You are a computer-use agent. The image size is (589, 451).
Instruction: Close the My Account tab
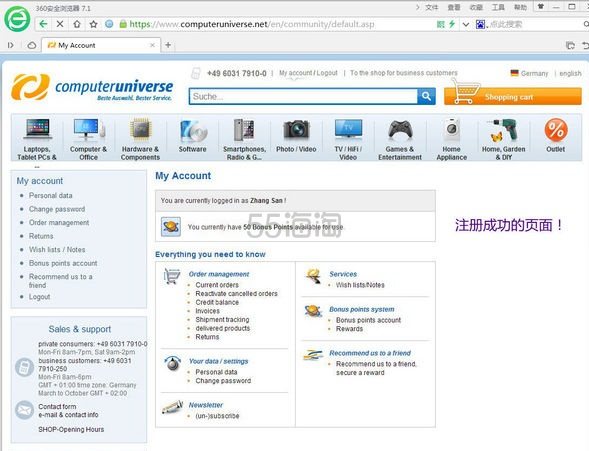click(152, 45)
